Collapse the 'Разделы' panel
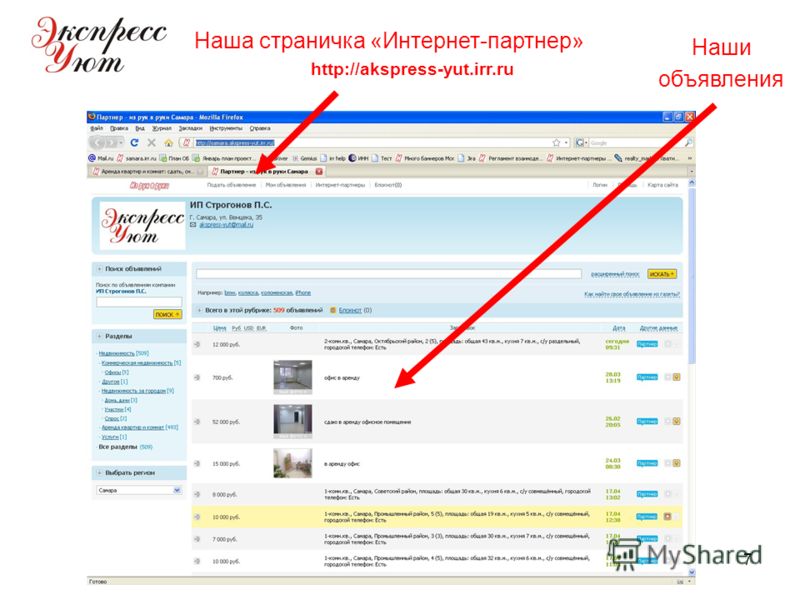Image resolution: width=800 pixels, height=600 pixels. coord(99,337)
